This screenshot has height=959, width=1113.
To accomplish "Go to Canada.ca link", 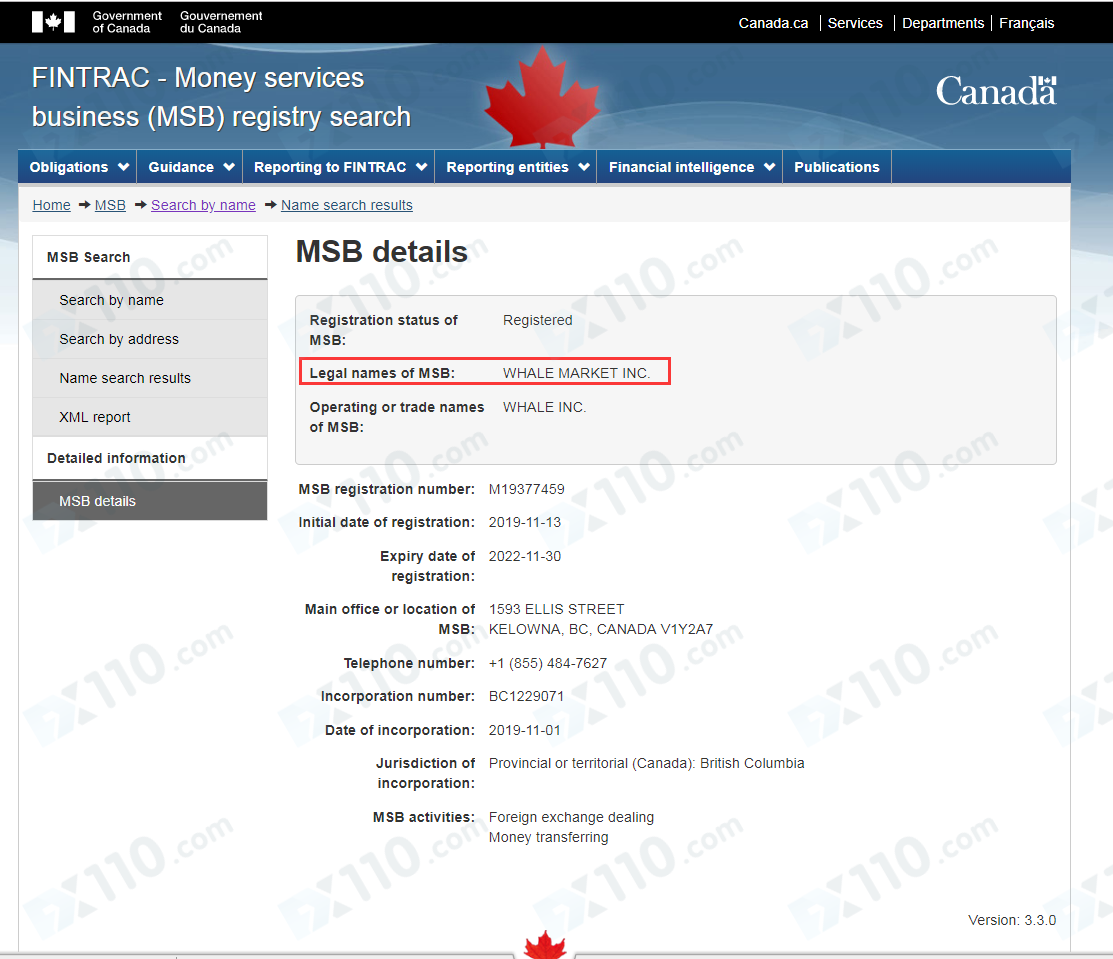I will tap(773, 23).
